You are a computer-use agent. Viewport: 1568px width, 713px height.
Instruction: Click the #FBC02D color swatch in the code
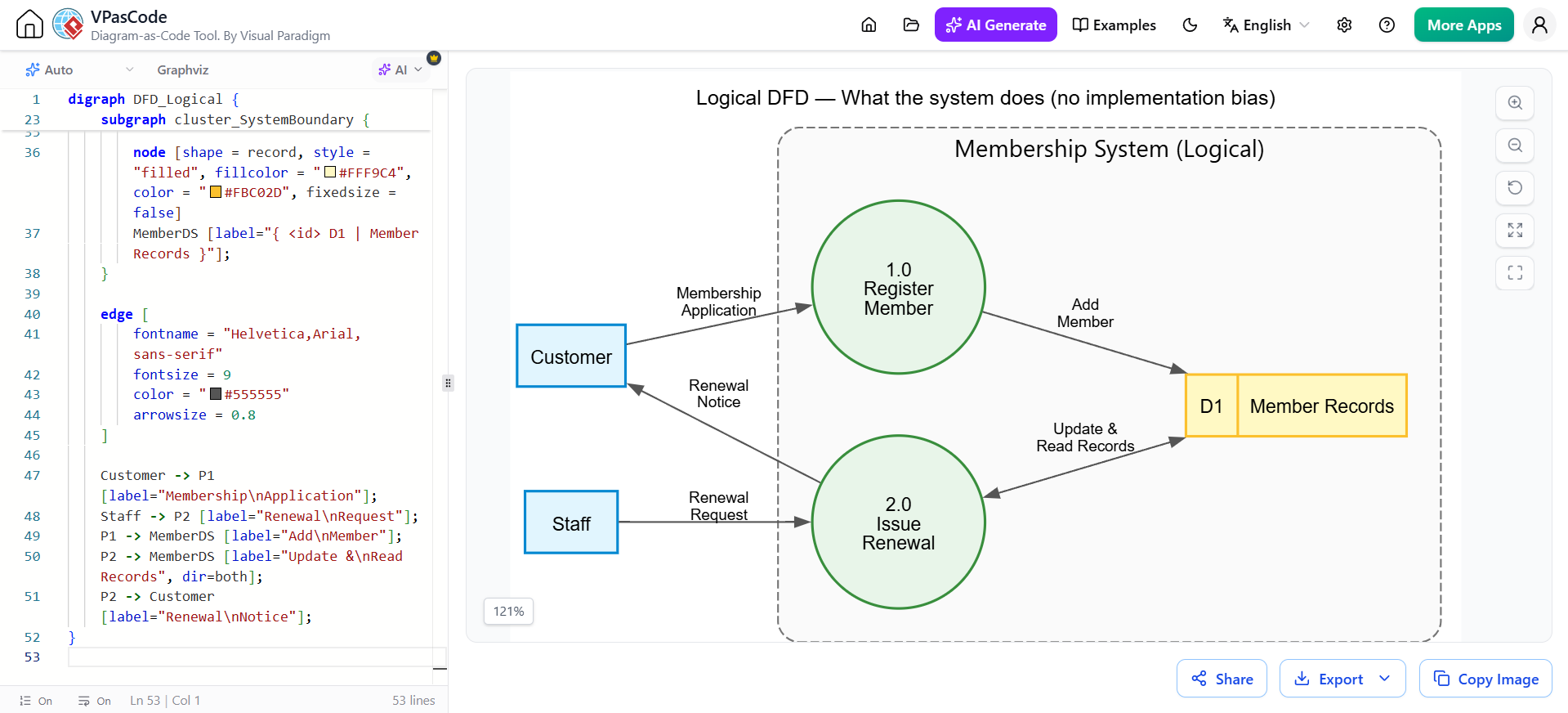pos(216,192)
